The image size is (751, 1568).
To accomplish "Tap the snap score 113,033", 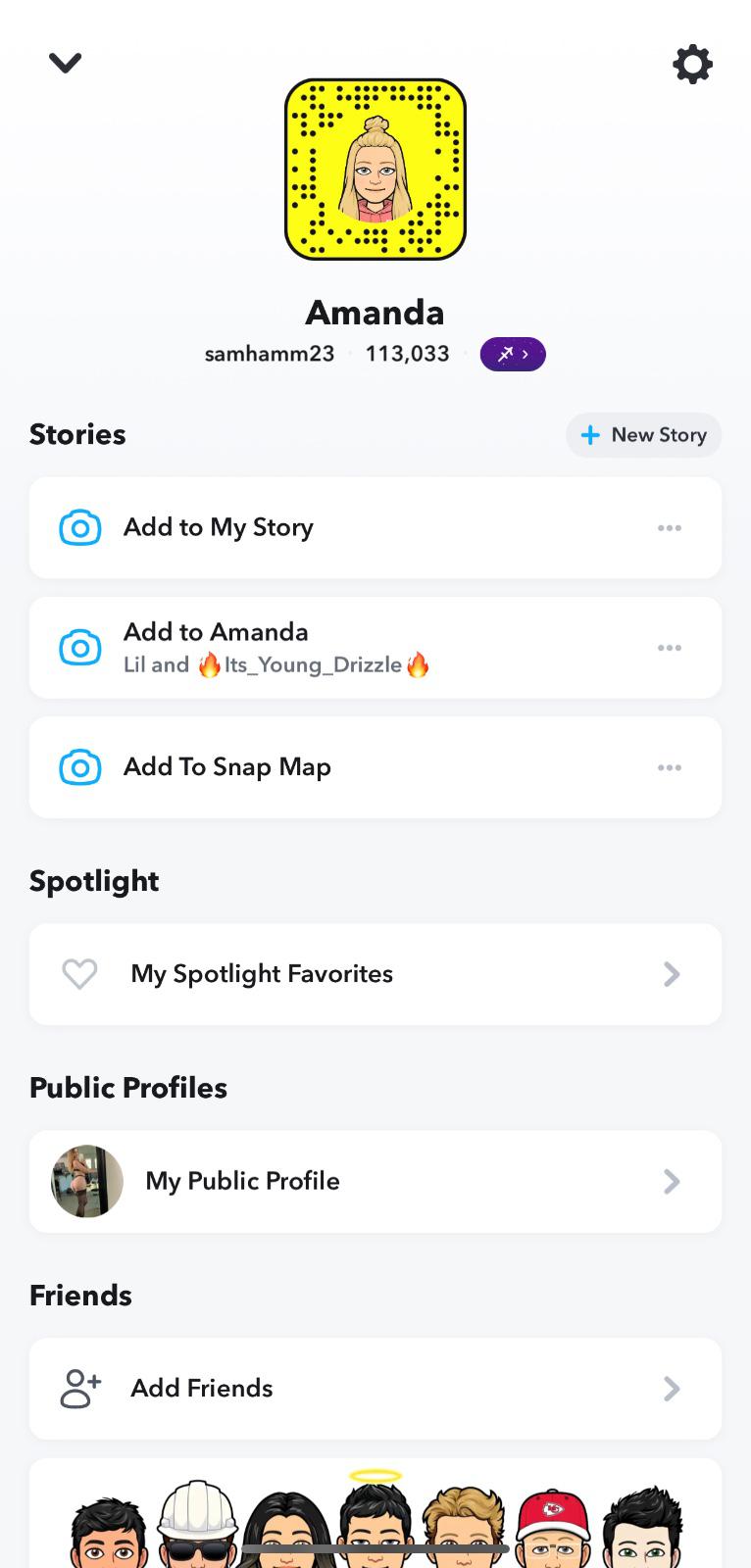I will point(407,354).
